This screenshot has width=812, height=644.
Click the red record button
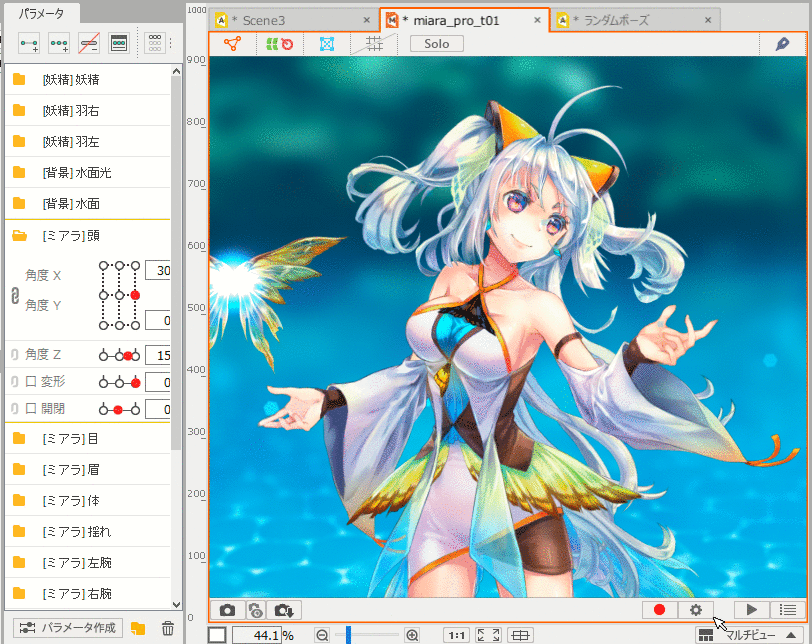(659, 610)
